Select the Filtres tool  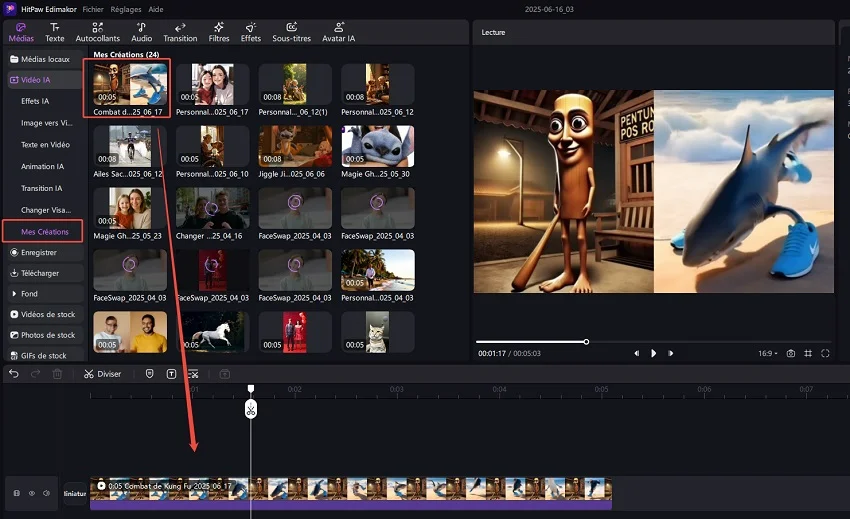218,32
